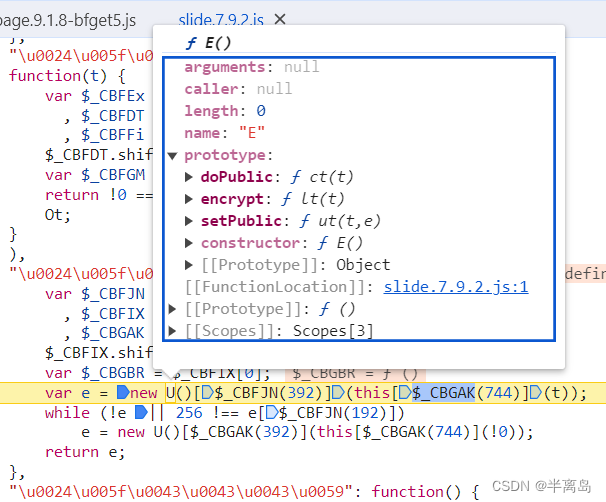Click '$_CBFIX.shif' code line
Screen dimensions: 606x502
click(99, 353)
